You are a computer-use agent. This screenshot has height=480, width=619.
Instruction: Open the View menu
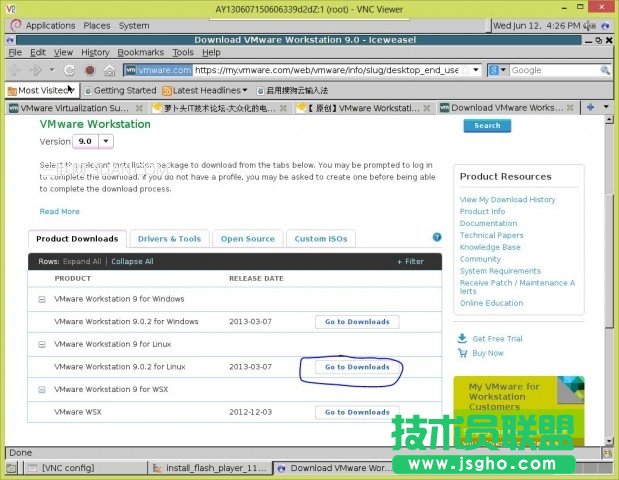coord(63,52)
